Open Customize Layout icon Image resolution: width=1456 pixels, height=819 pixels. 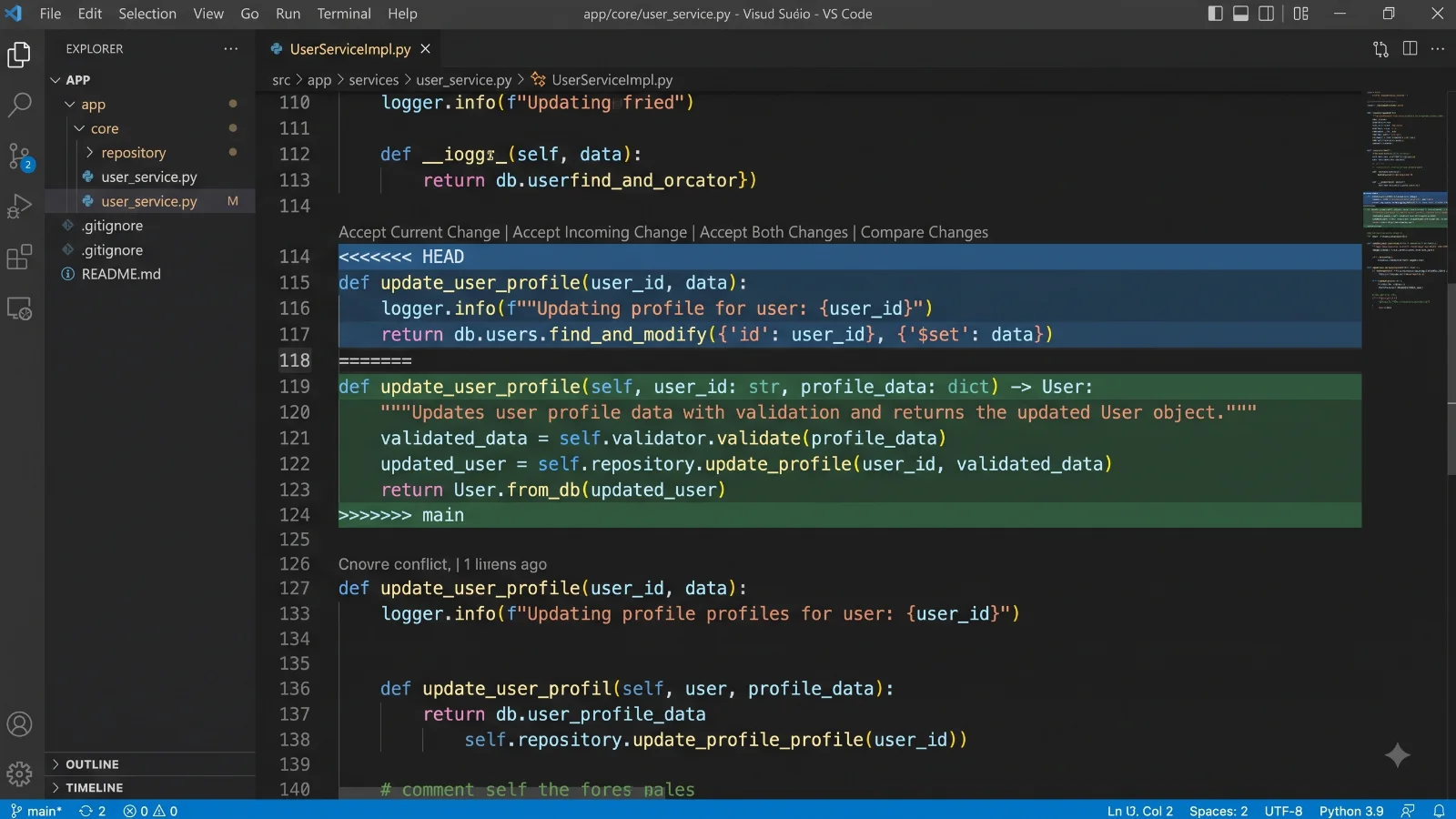pos(1301,14)
